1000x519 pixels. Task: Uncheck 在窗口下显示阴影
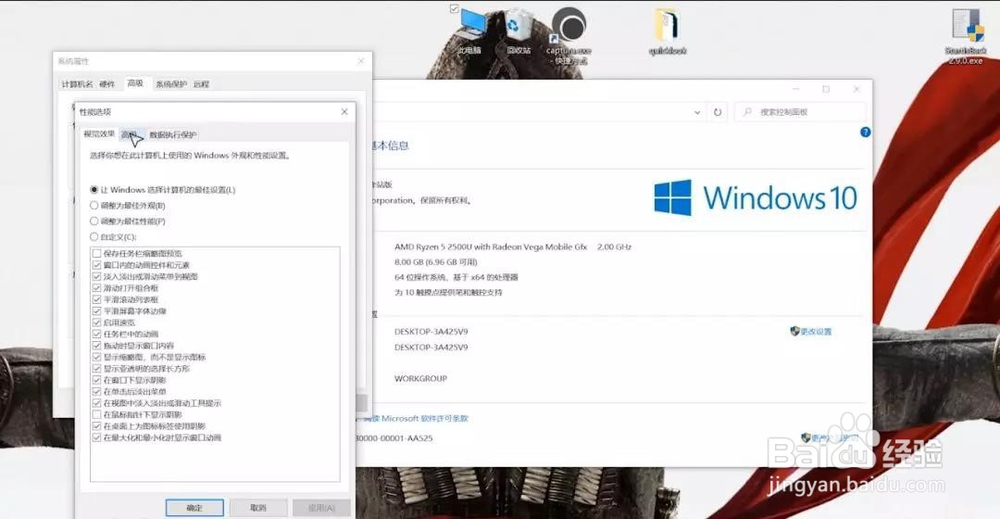[x=97, y=380]
